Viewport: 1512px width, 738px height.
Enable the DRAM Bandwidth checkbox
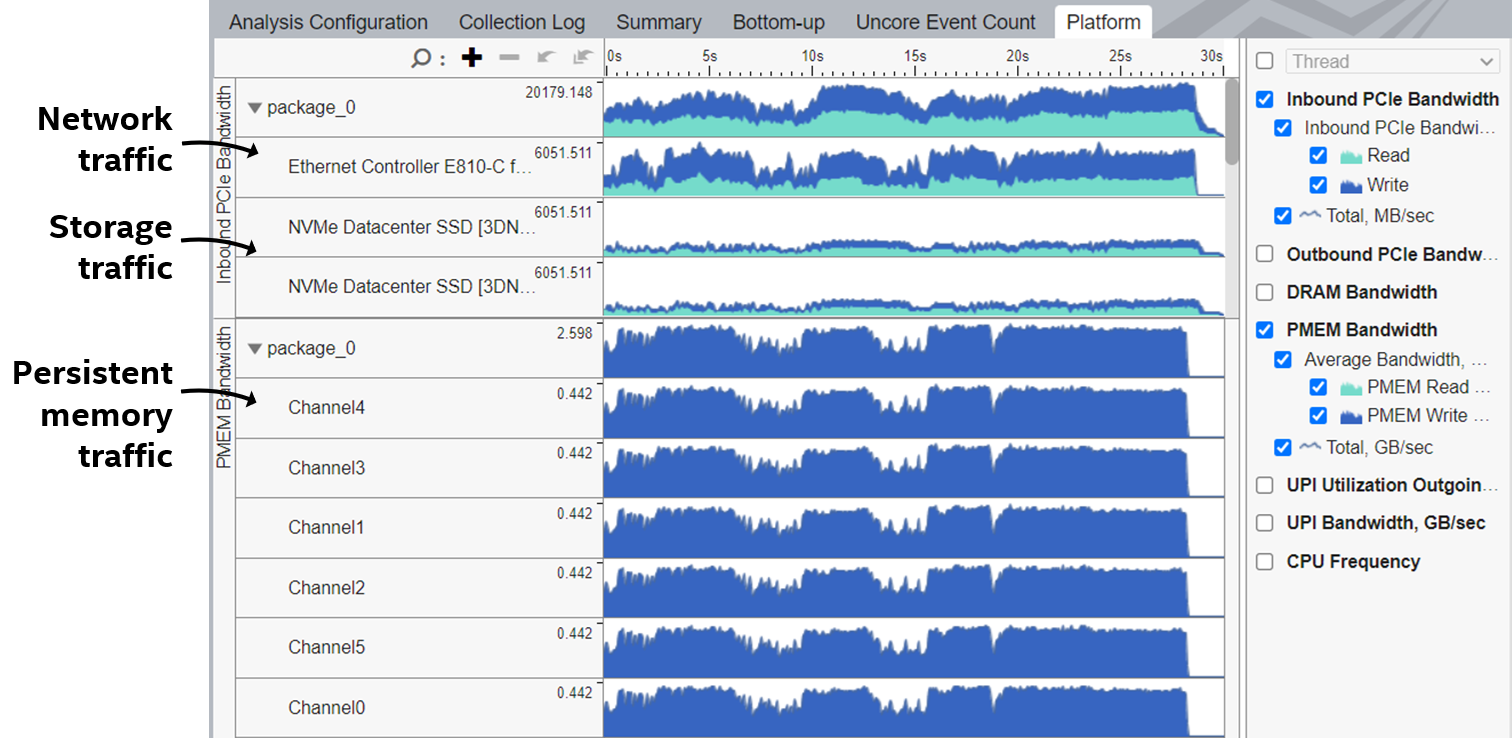click(x=1265, y=292)
